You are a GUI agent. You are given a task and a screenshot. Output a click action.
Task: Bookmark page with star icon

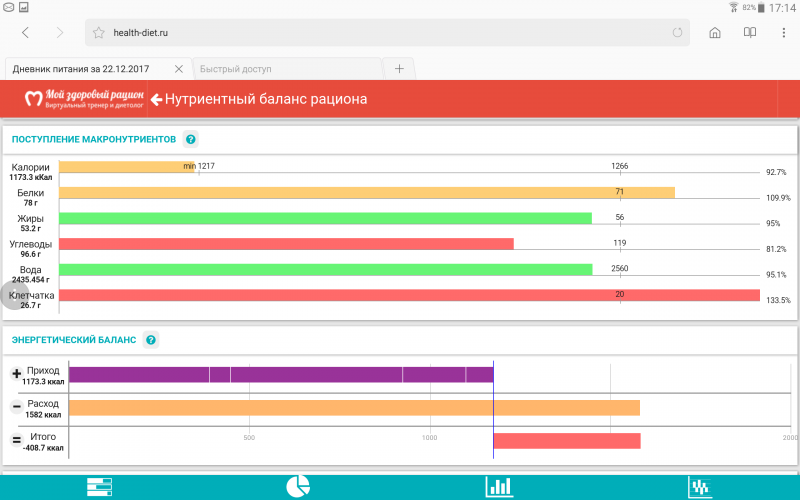(x=99, y=33)
